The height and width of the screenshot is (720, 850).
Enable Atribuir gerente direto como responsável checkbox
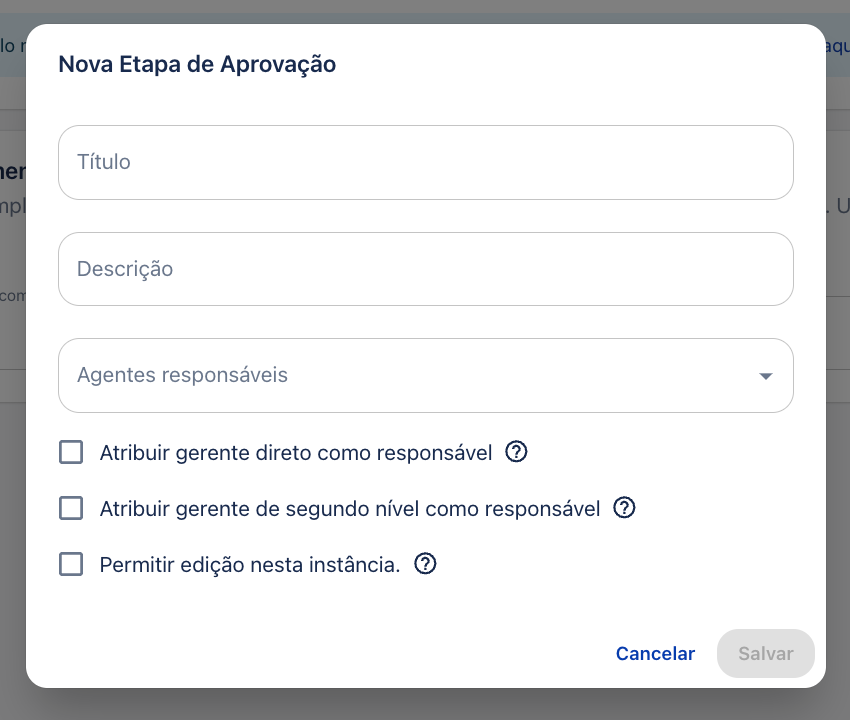click(71, 452)
